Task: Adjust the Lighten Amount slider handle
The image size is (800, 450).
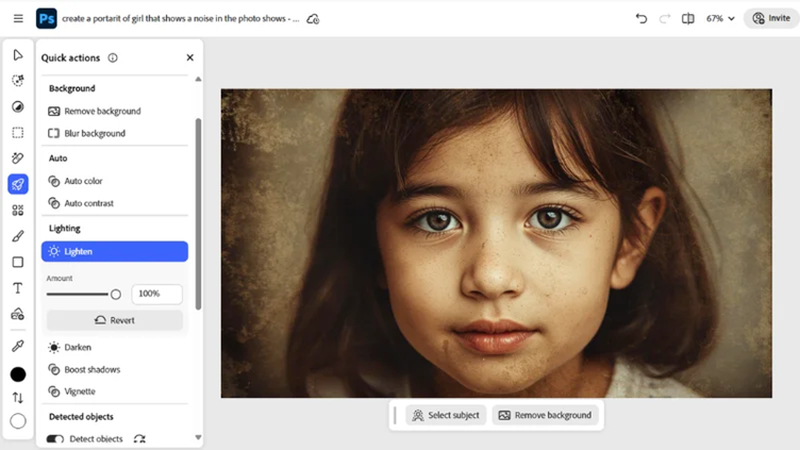Action: [116, 294]
